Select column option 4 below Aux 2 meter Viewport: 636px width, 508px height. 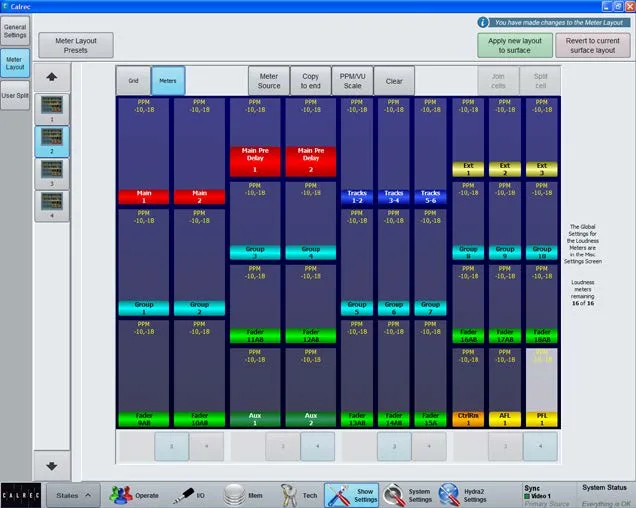(x=318, y=446)
